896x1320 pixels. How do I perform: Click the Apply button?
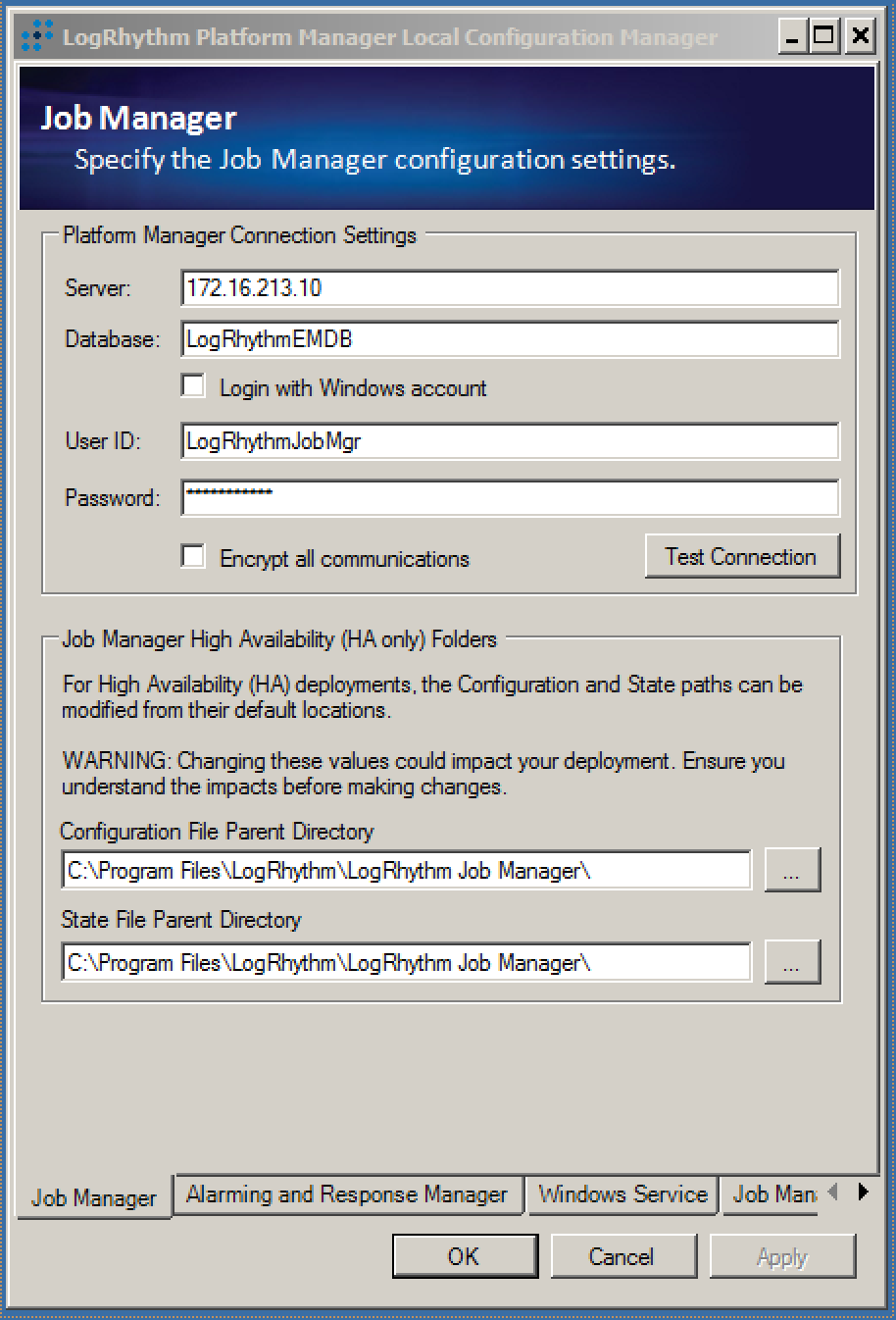click(782, 1256)
